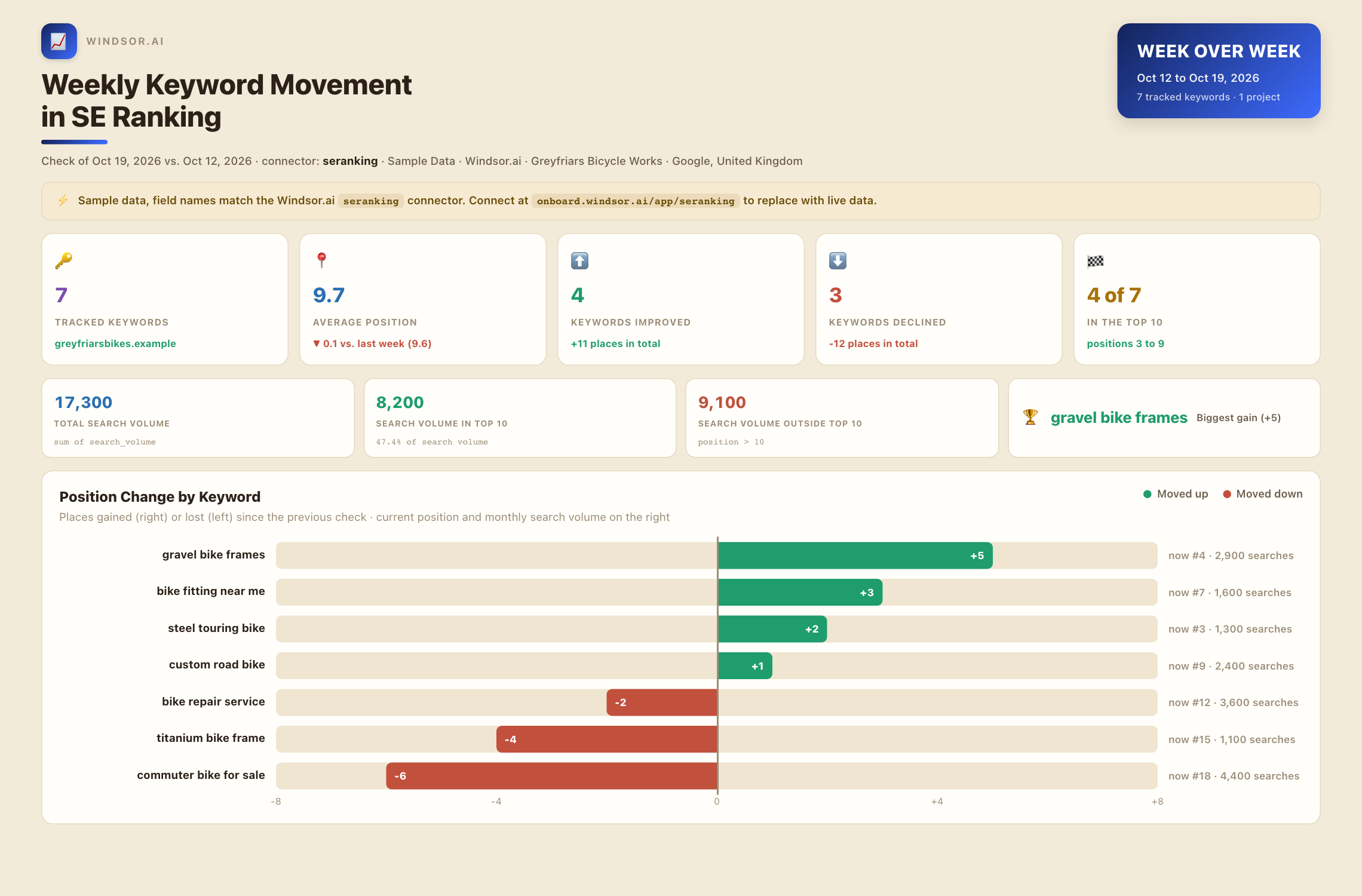Screen dimensions: 1362x896
Task: Click the 'titanium bike frame' row label
Action: [x=211, y=738]
